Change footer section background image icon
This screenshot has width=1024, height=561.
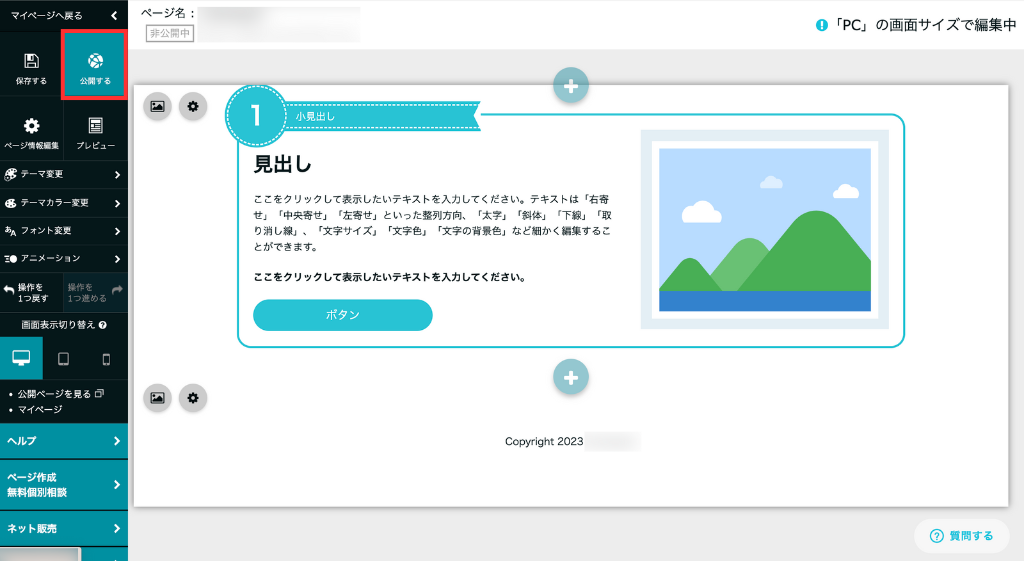[157, 398]
